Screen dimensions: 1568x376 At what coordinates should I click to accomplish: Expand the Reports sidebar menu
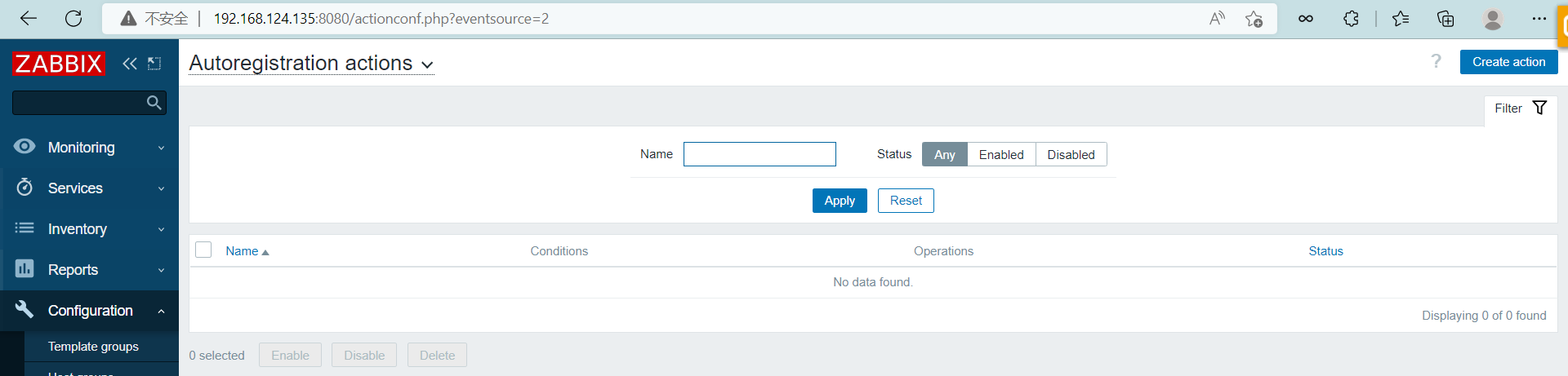89,270
